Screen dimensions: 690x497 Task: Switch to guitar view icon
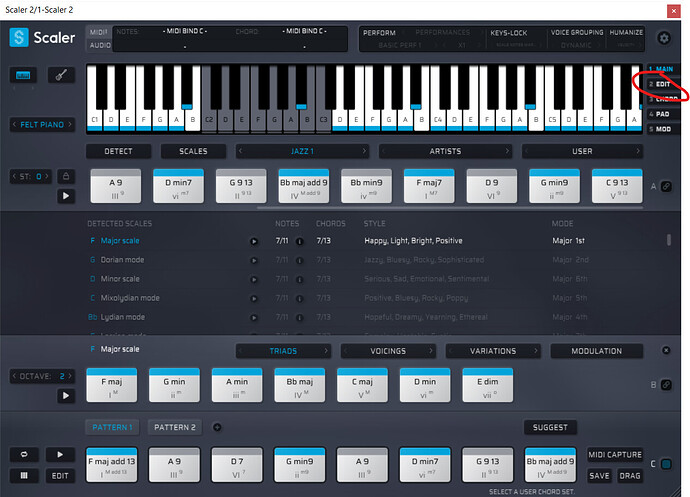coord(61,75)
